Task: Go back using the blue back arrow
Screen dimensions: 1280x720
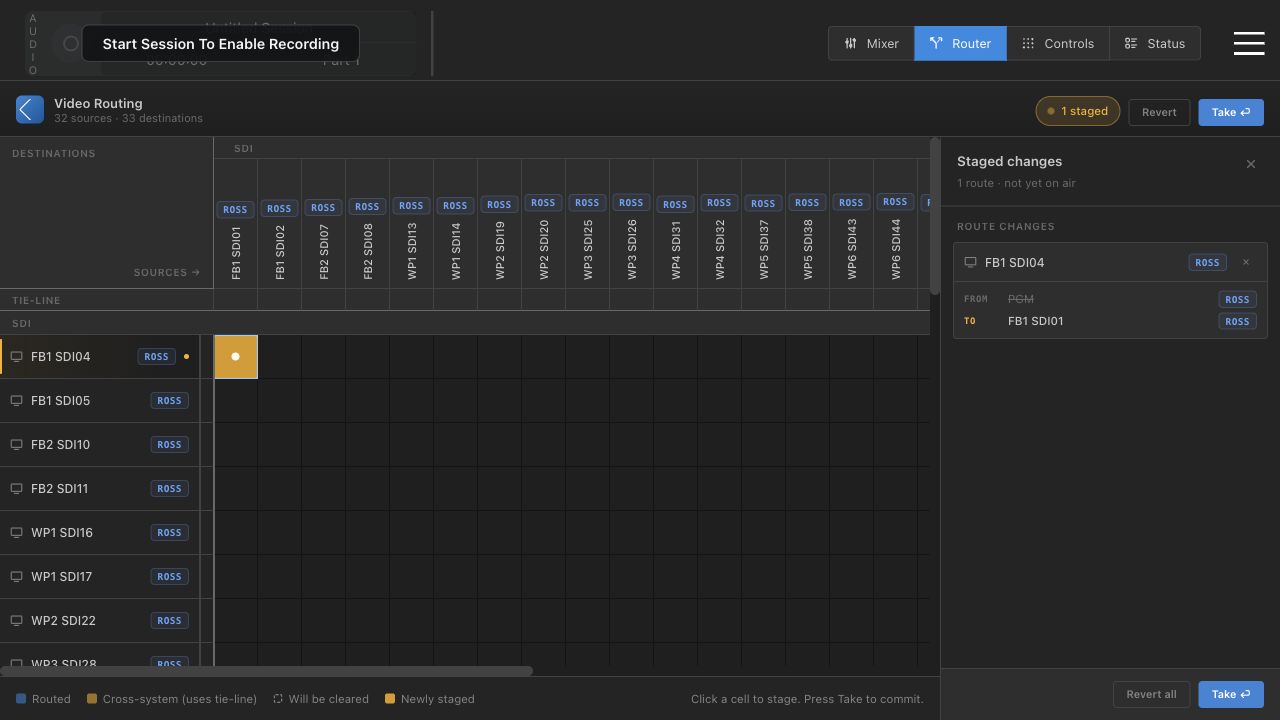Action: tap(30, 110)
